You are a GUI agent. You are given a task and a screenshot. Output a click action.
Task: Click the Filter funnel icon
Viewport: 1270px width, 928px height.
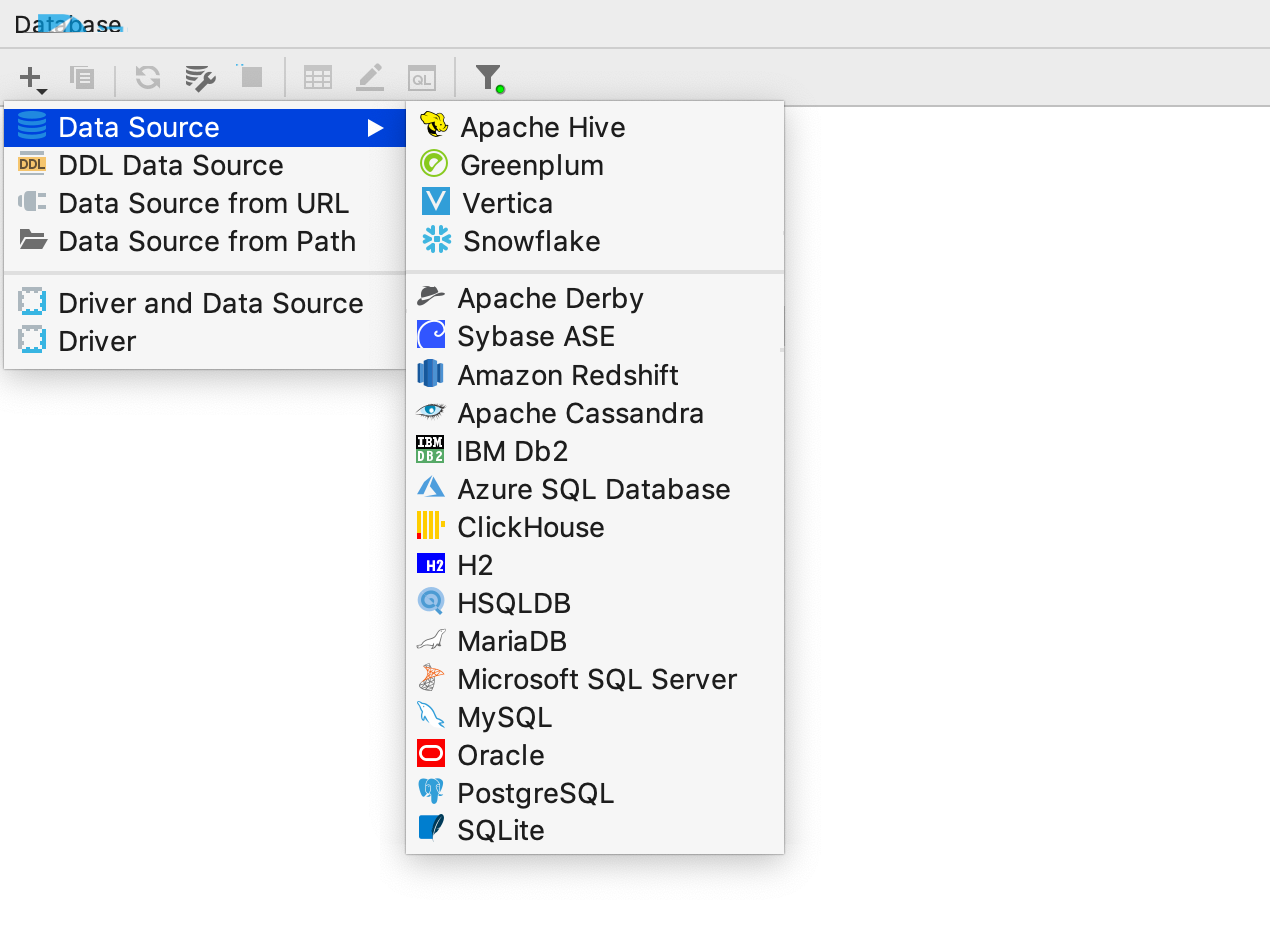489,78
